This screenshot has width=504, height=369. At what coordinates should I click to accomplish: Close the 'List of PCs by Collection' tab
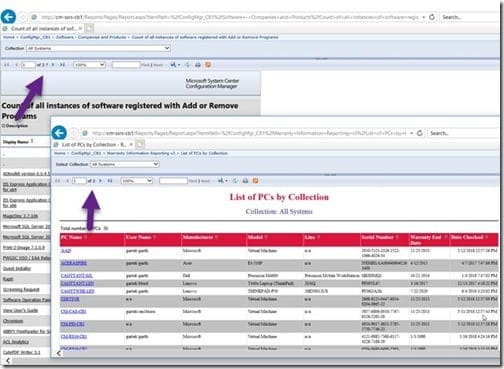click(131, 145)
